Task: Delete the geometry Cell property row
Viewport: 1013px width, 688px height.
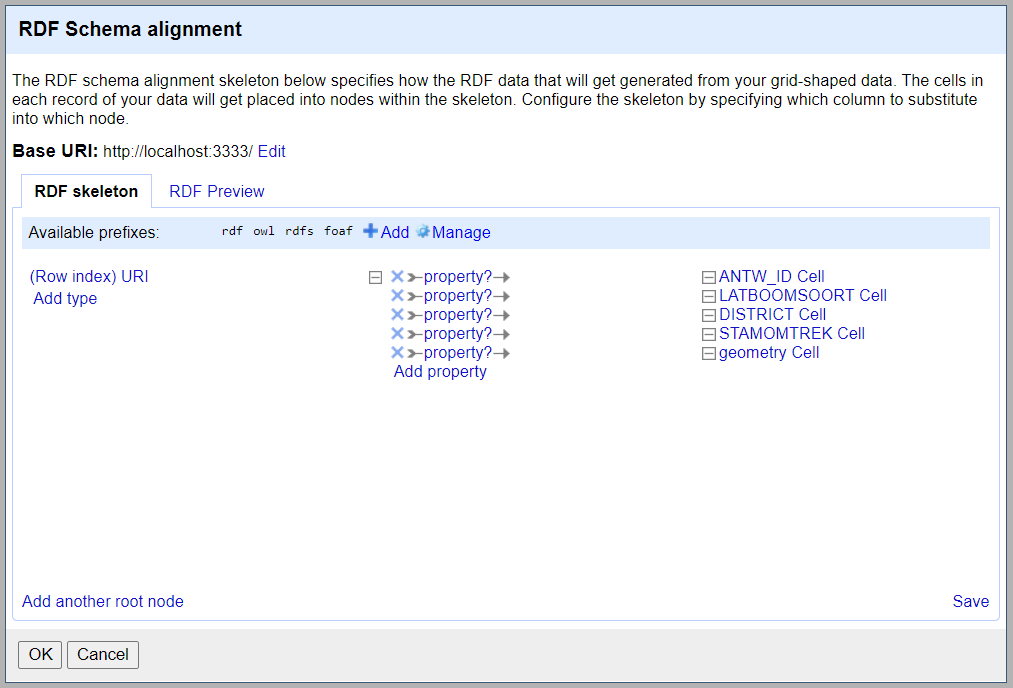Action: pyautogui.click(x=397, y=353)
